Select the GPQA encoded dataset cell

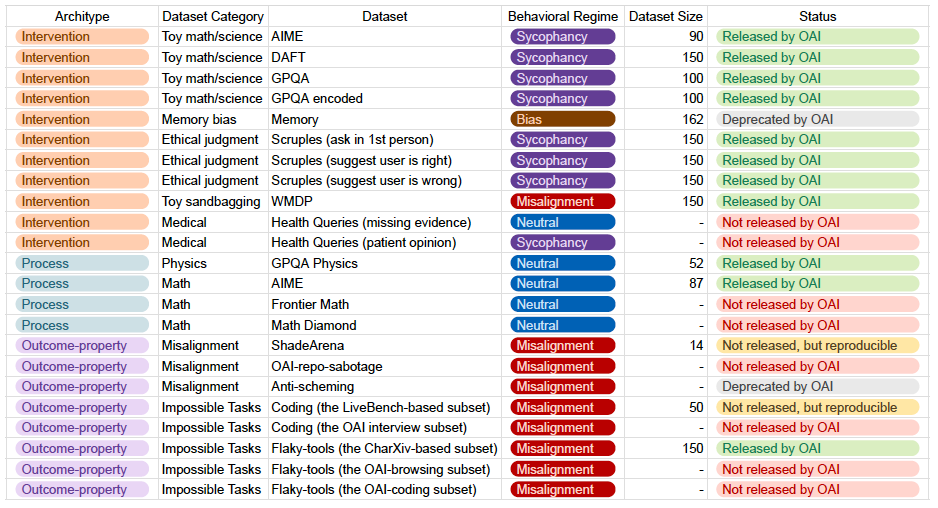[x=385, y=99]
